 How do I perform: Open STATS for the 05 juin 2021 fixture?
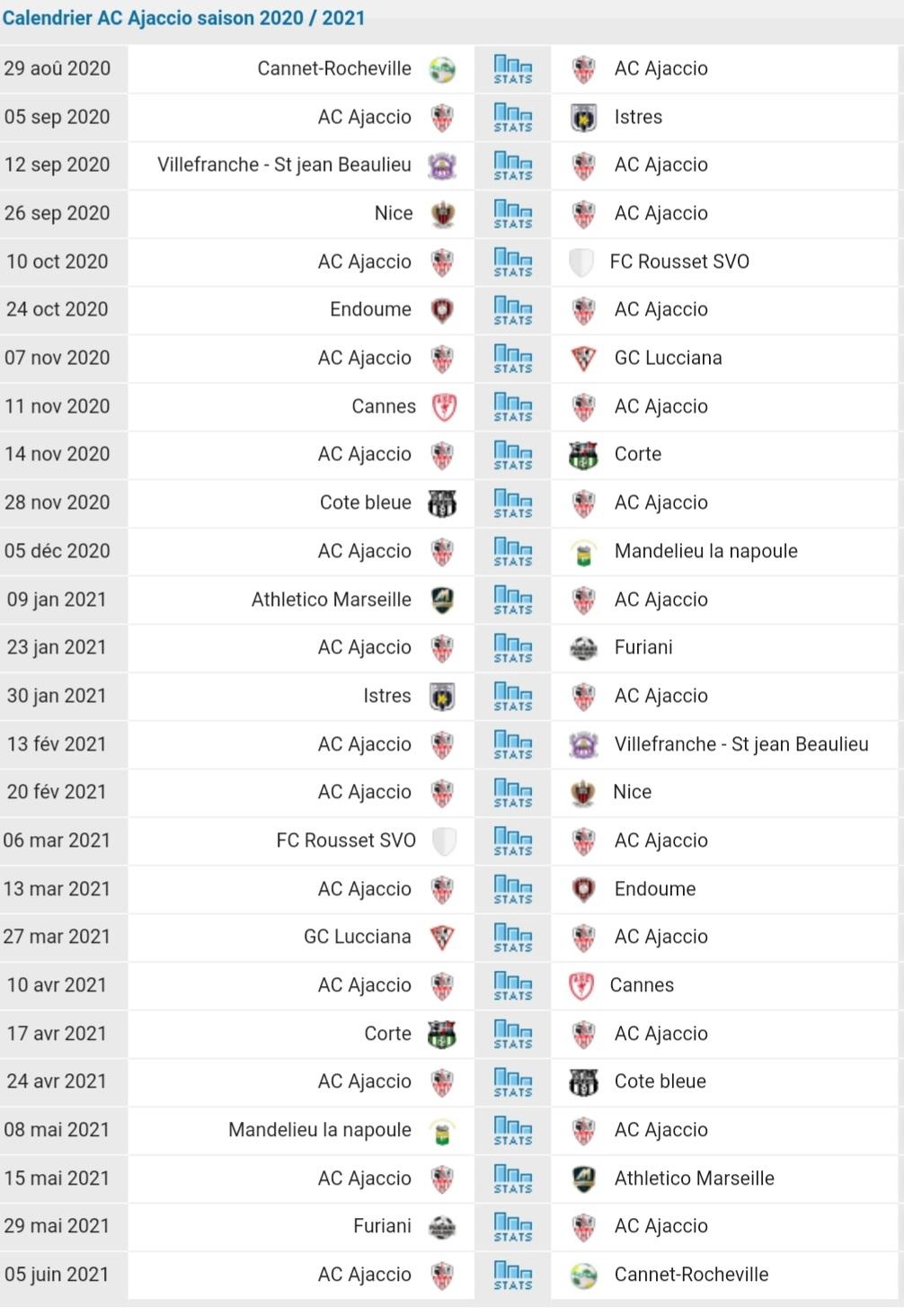[512, 1274]
